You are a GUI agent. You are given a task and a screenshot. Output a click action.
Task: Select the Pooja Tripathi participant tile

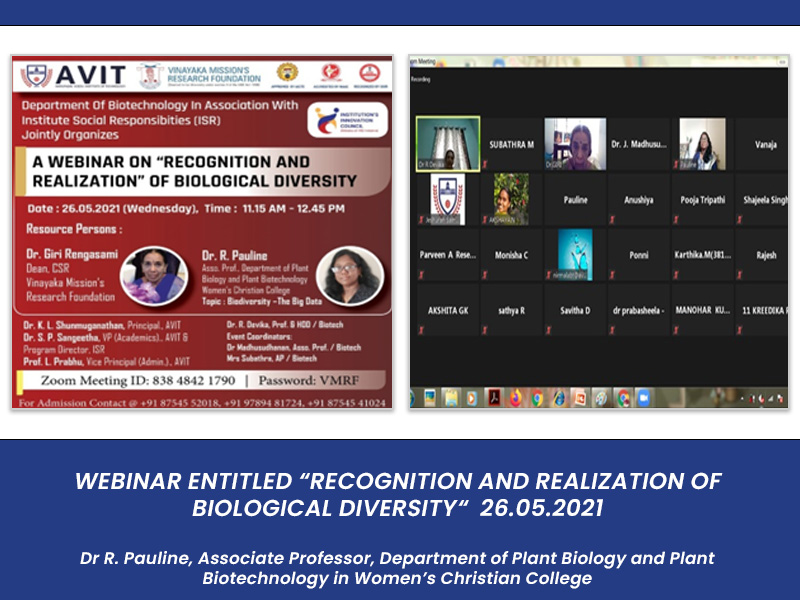pos(703,200)
